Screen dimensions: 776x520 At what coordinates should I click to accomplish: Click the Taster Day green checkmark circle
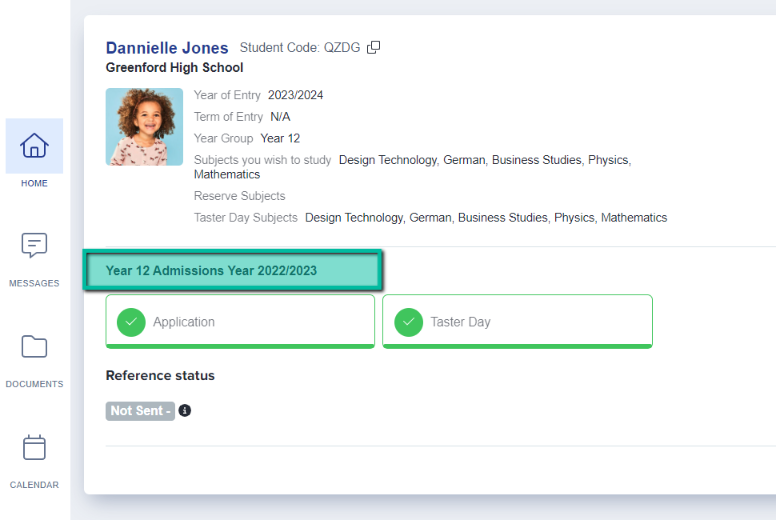408,322
